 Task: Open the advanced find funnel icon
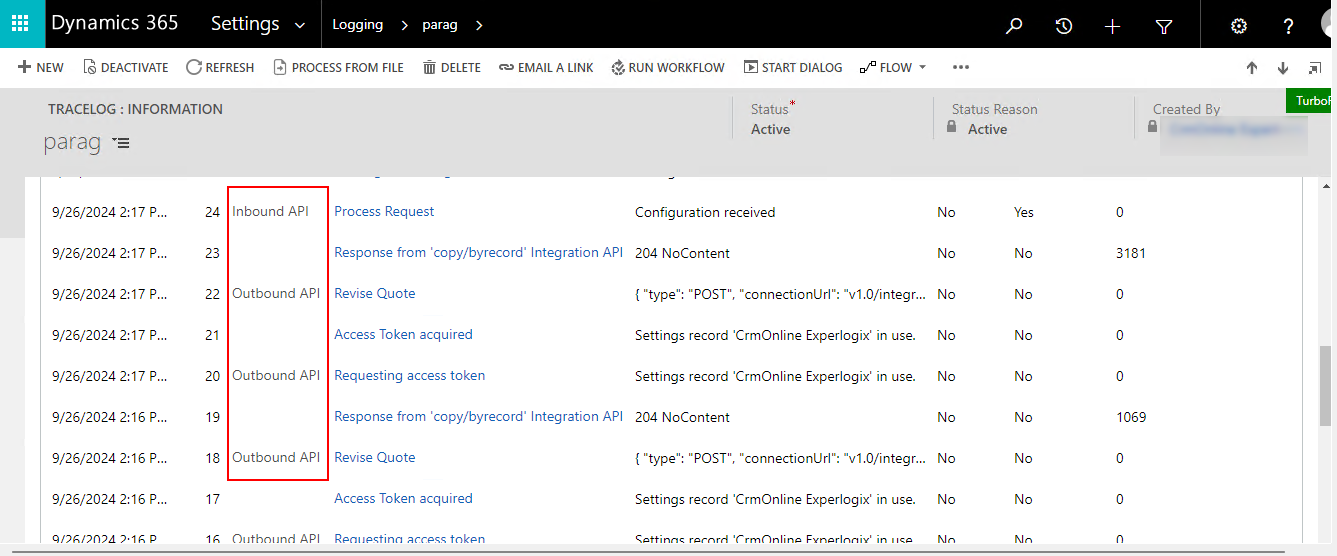click(1164, 26)
